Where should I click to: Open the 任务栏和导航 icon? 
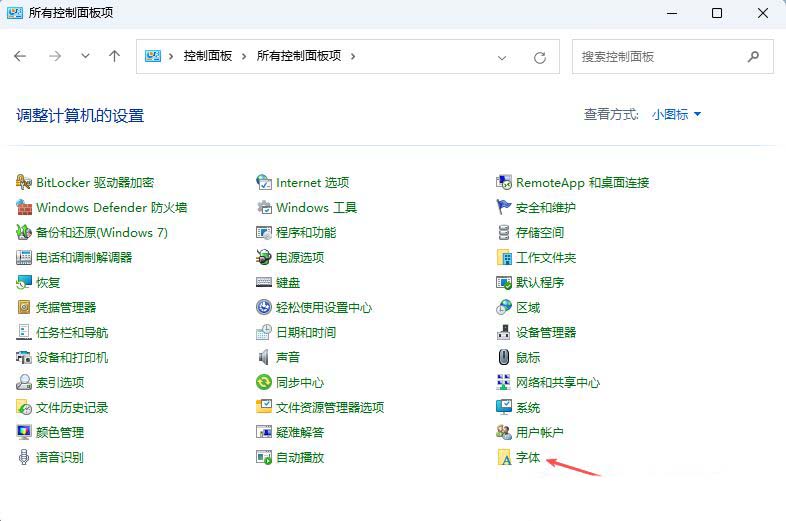pos(24,332)
